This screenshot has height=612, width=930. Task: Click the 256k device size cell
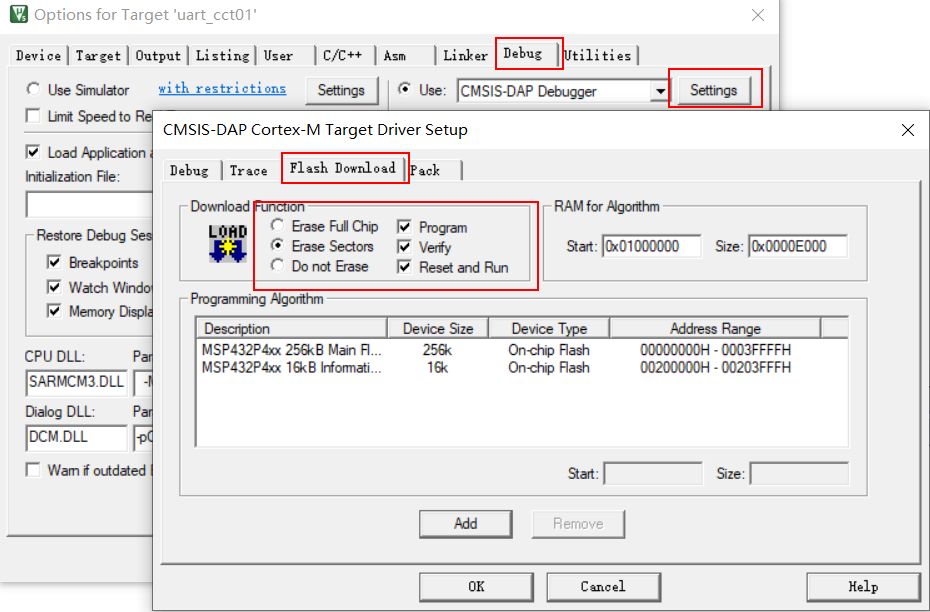[x=437, y=350]
